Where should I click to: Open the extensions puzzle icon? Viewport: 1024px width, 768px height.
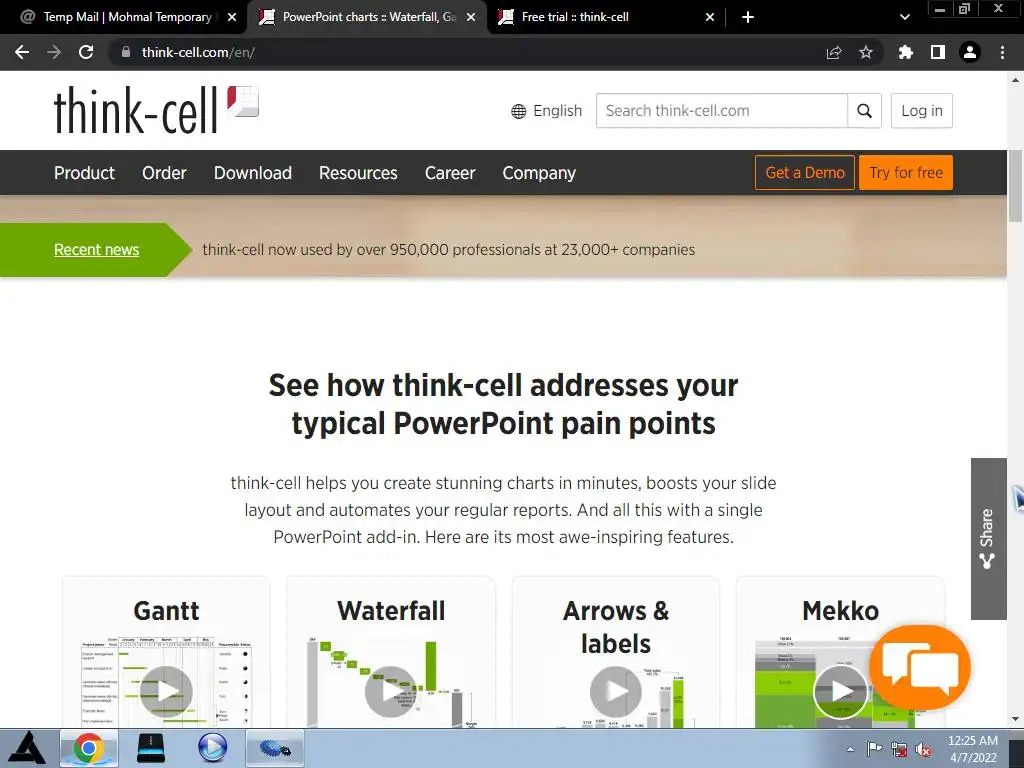906,52
